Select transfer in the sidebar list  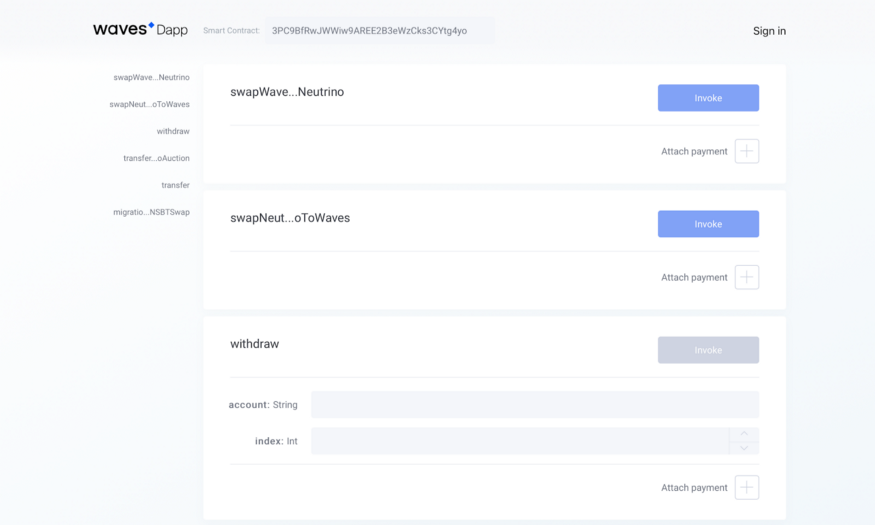pos(175,185)
